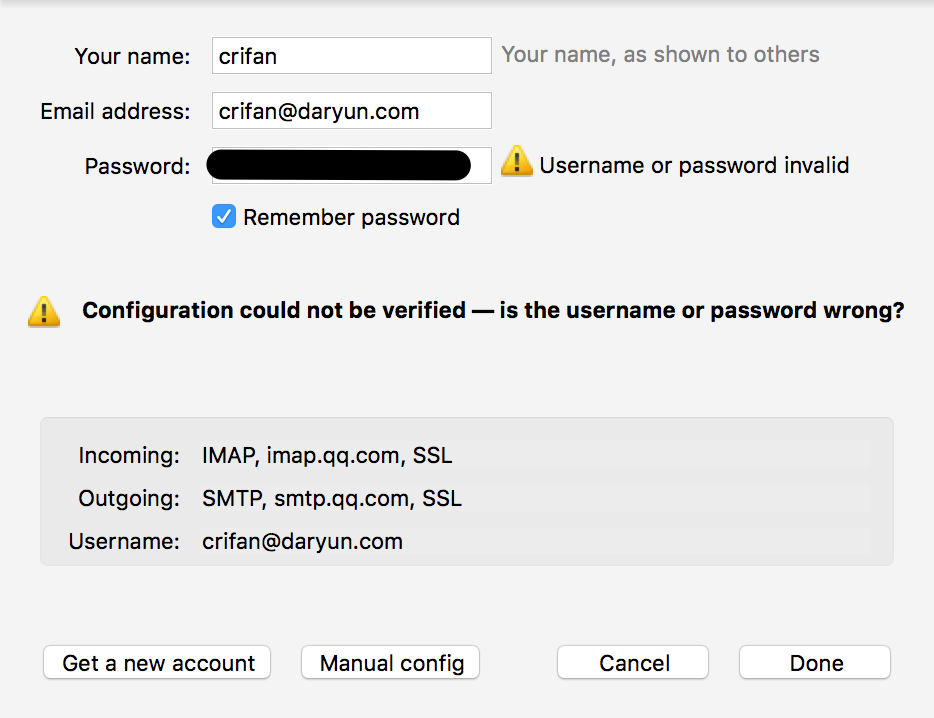Screen dimensions: 934x718
Task: Select the "IMAP, imap.qq.com, SSL" server details
Action: click(x=327, y=456)
